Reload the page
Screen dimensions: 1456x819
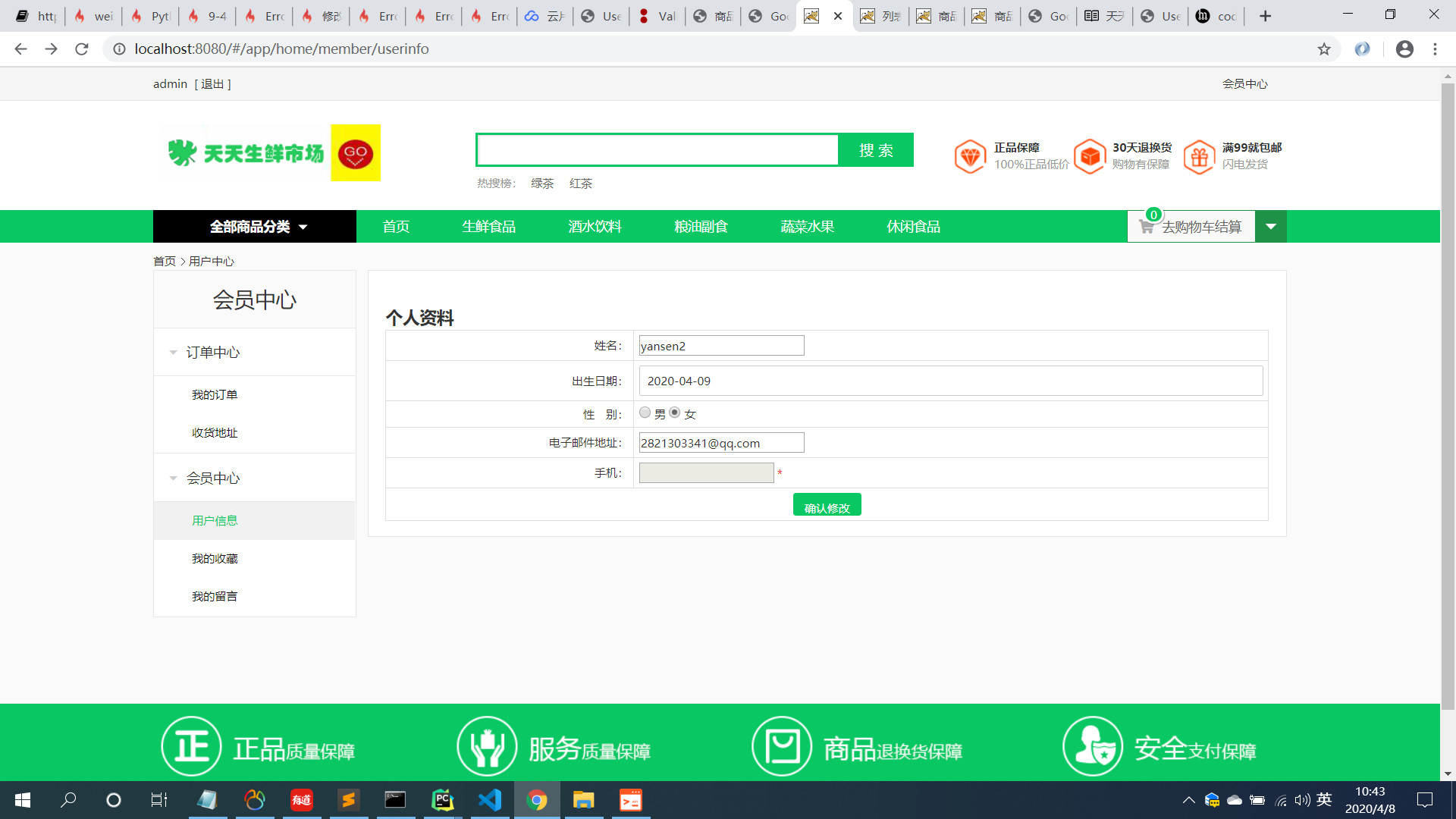coord(82,49)
